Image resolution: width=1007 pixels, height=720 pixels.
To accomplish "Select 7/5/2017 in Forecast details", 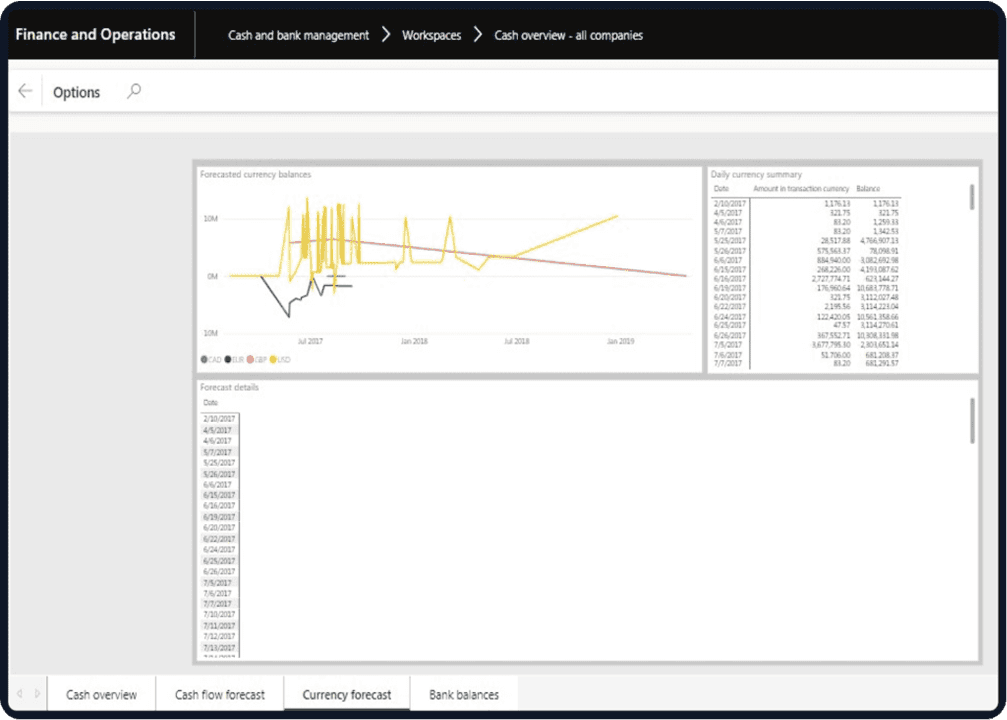I will 217,583.
